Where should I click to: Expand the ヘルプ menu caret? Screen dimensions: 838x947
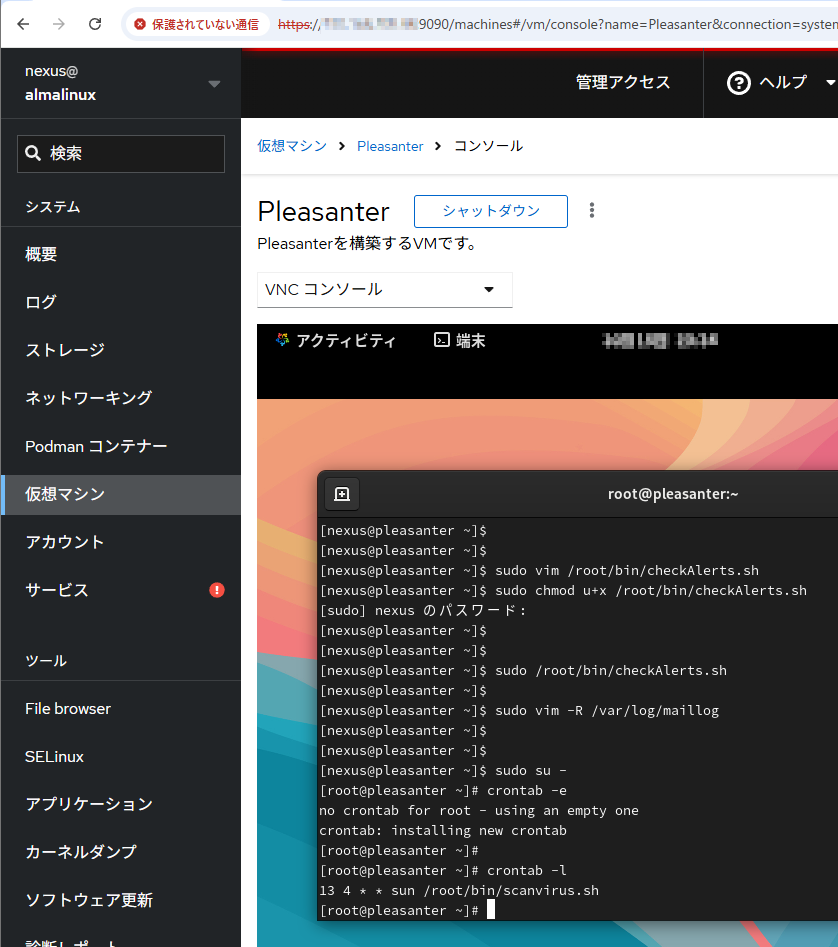(x=829, y=83)
